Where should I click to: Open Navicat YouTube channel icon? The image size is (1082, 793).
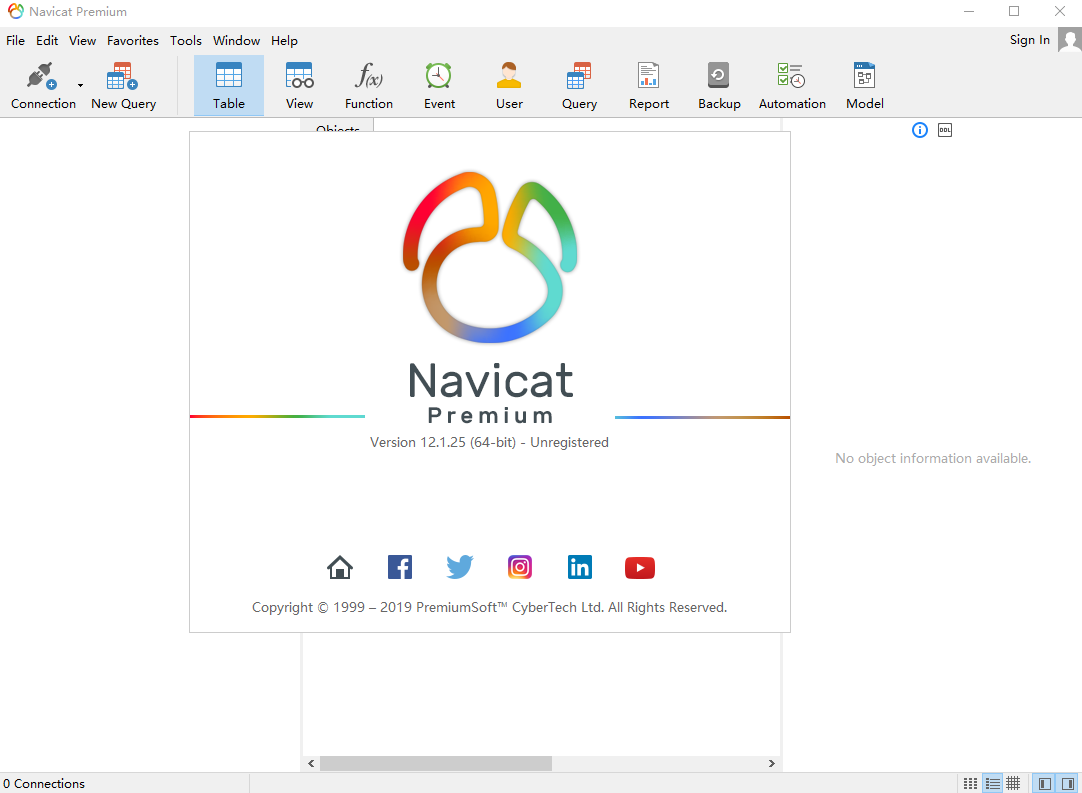pos(640,567)
